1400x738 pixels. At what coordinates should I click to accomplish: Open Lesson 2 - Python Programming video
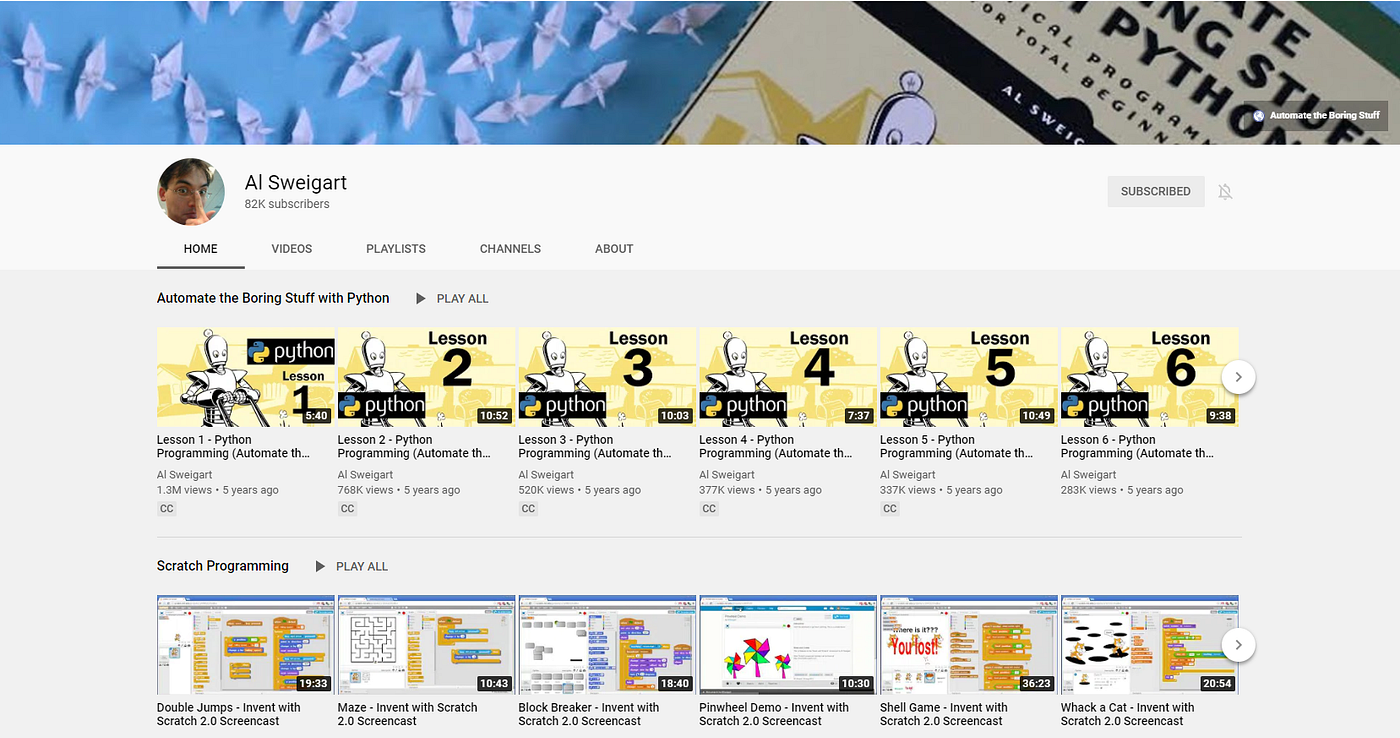(x=425, y=377)
